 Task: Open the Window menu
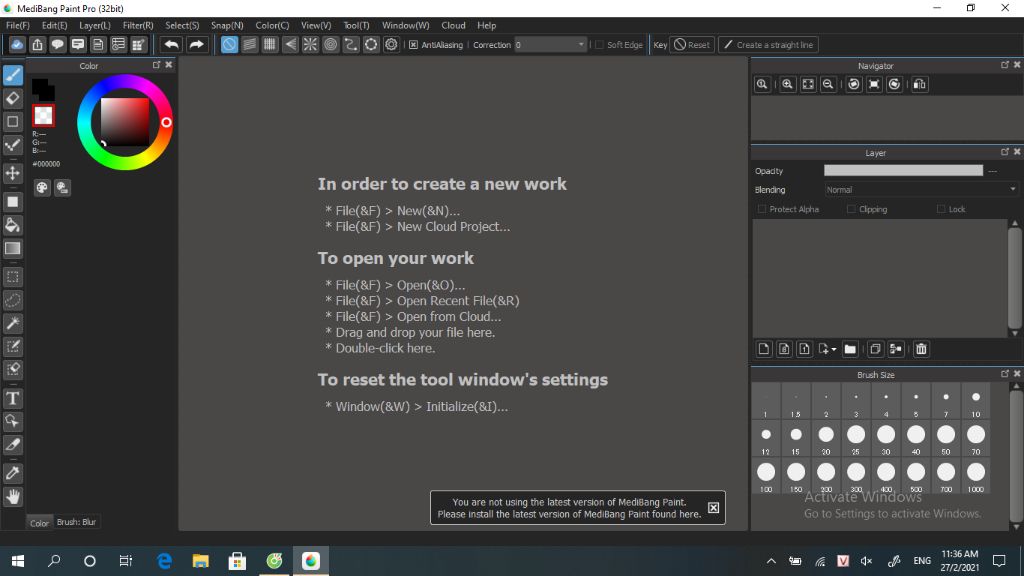[406, 25]
